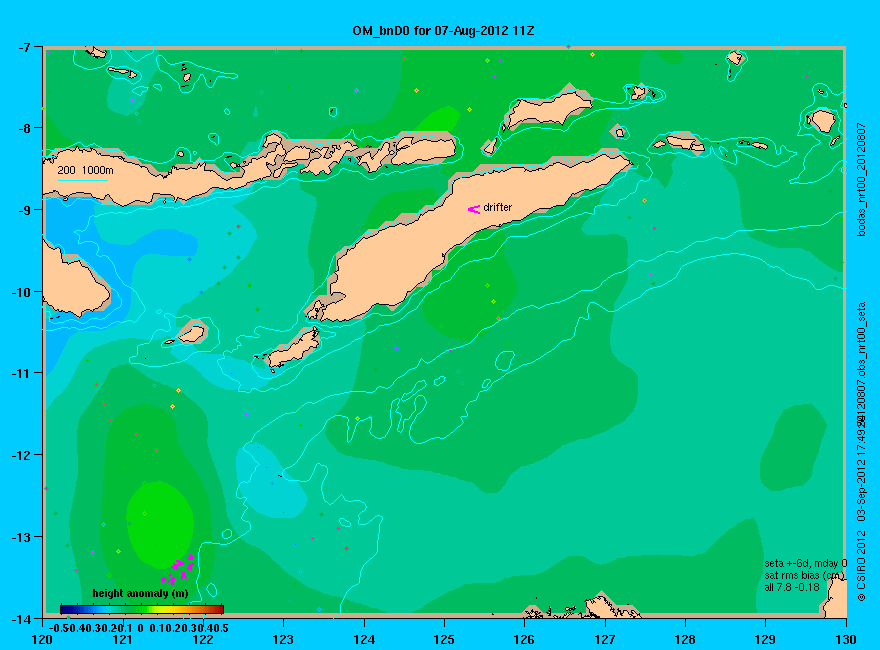Viewport: 880px width, 650px height.
Task: Click the 'all 7.8 -0.18' statistics line
Action: (792, 587)
